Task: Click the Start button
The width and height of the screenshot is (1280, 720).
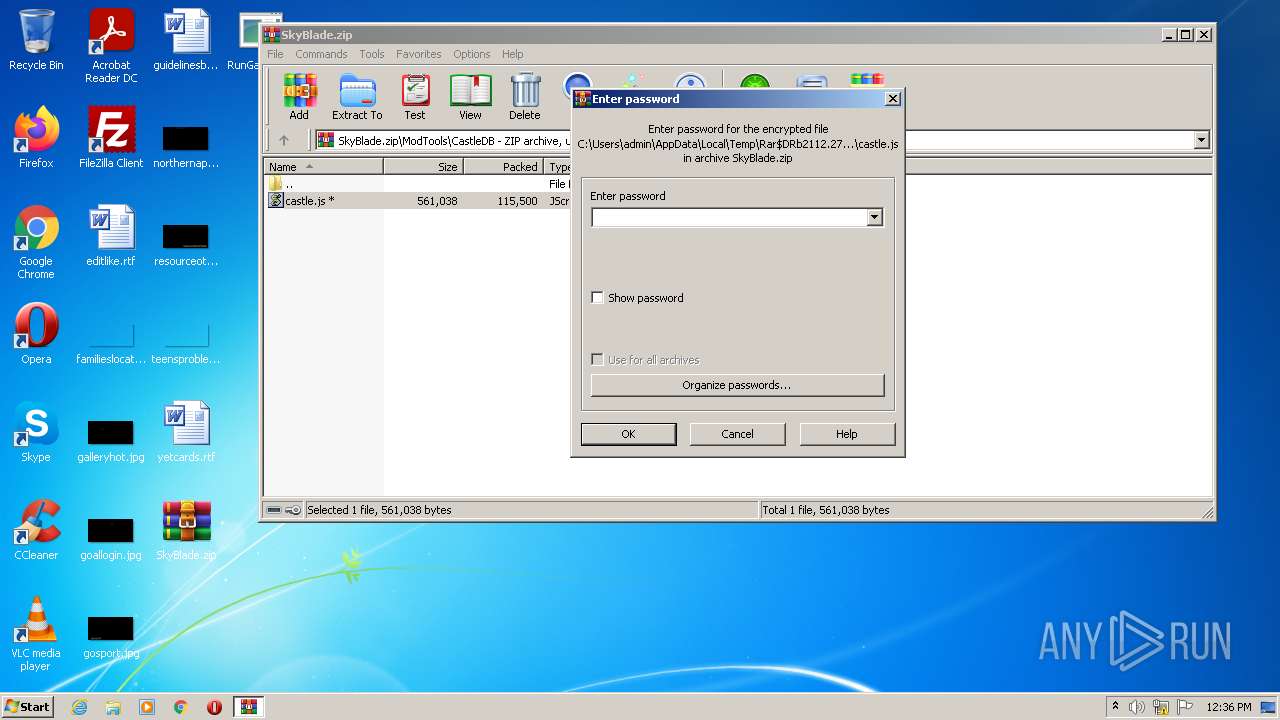Action: click(x=28, y=707)
